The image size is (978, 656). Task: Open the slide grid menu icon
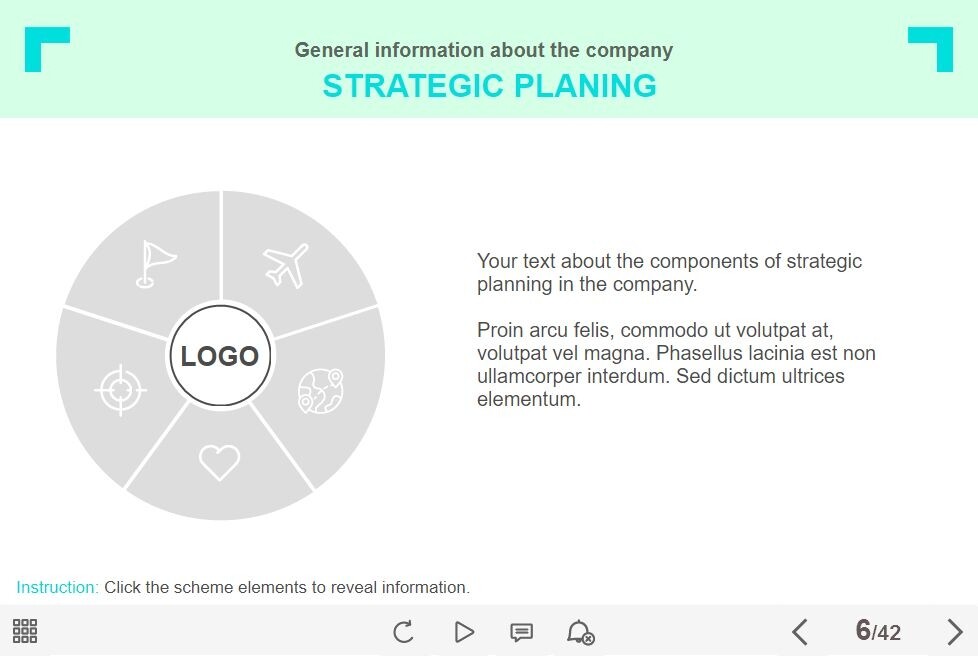[25, 631]
